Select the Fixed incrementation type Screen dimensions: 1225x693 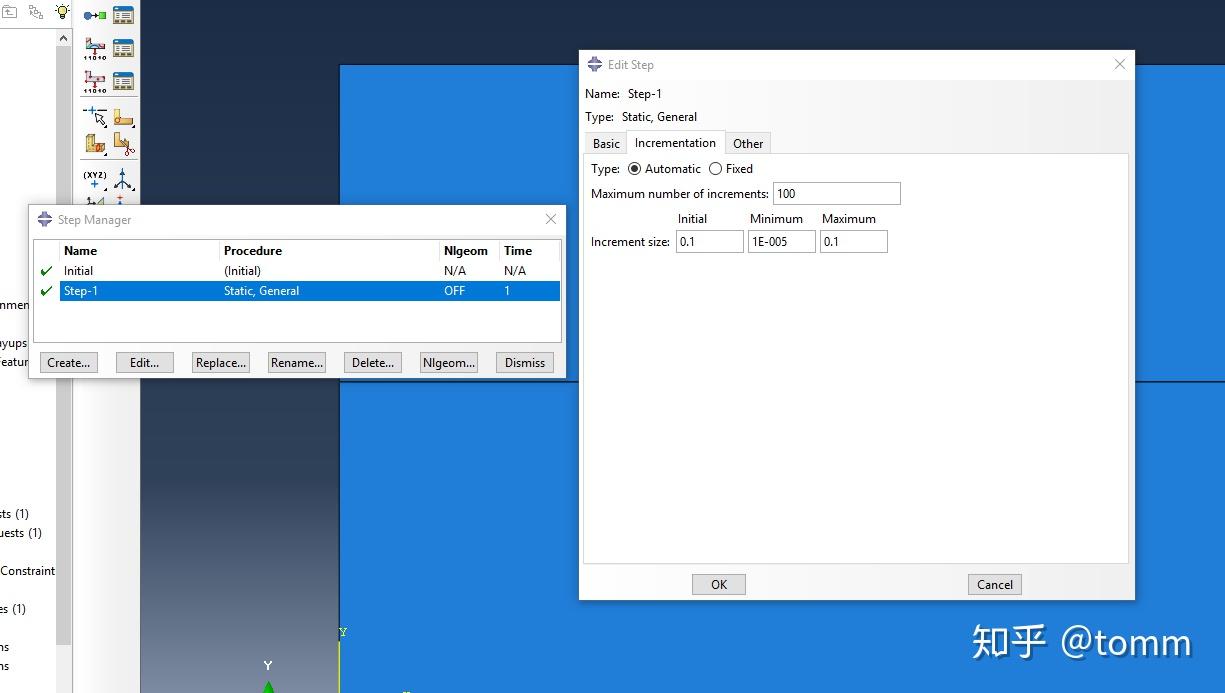[717, 168]
